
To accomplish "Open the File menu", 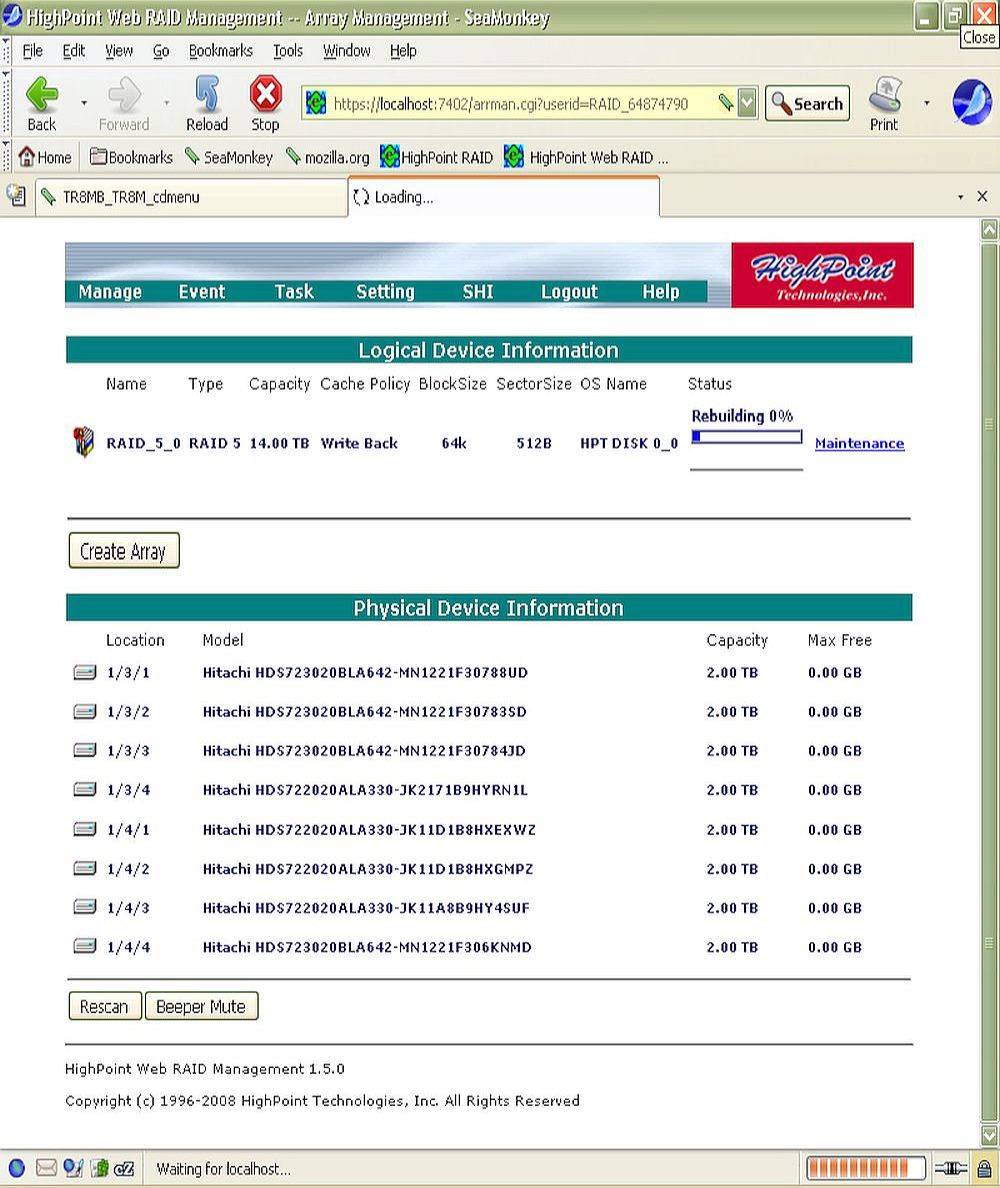I will [x=33, y=51].
